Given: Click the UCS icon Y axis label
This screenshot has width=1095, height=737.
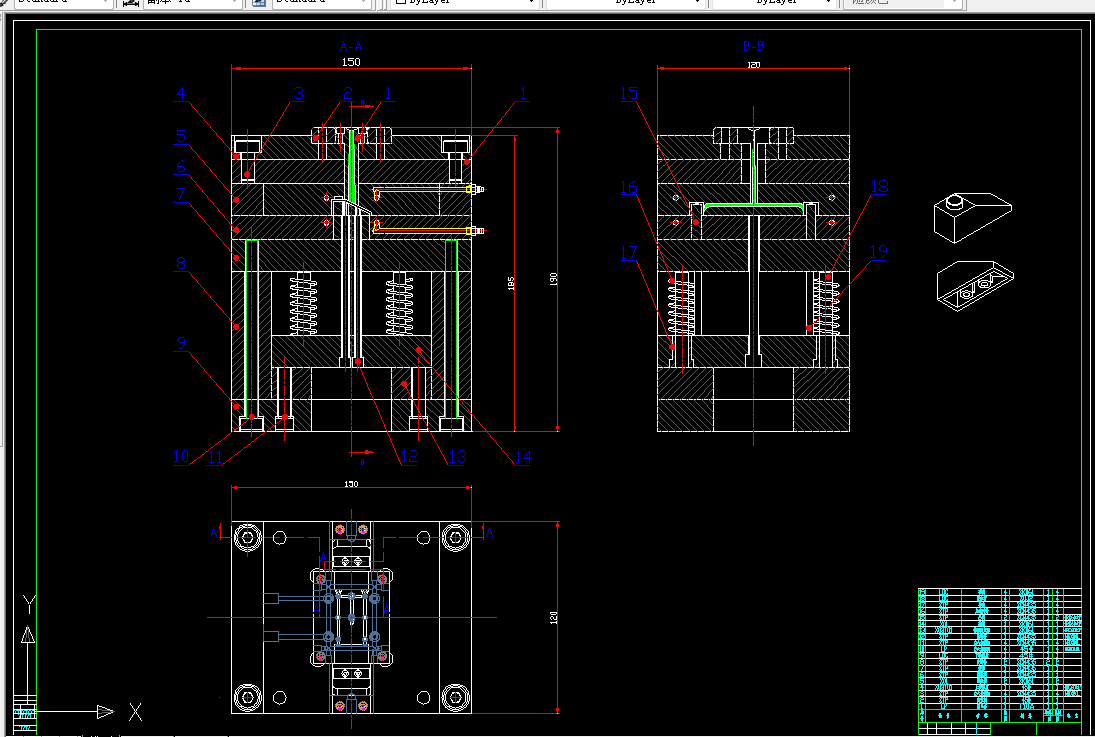Looking at the screenshot, I should (x=28, y=602).
